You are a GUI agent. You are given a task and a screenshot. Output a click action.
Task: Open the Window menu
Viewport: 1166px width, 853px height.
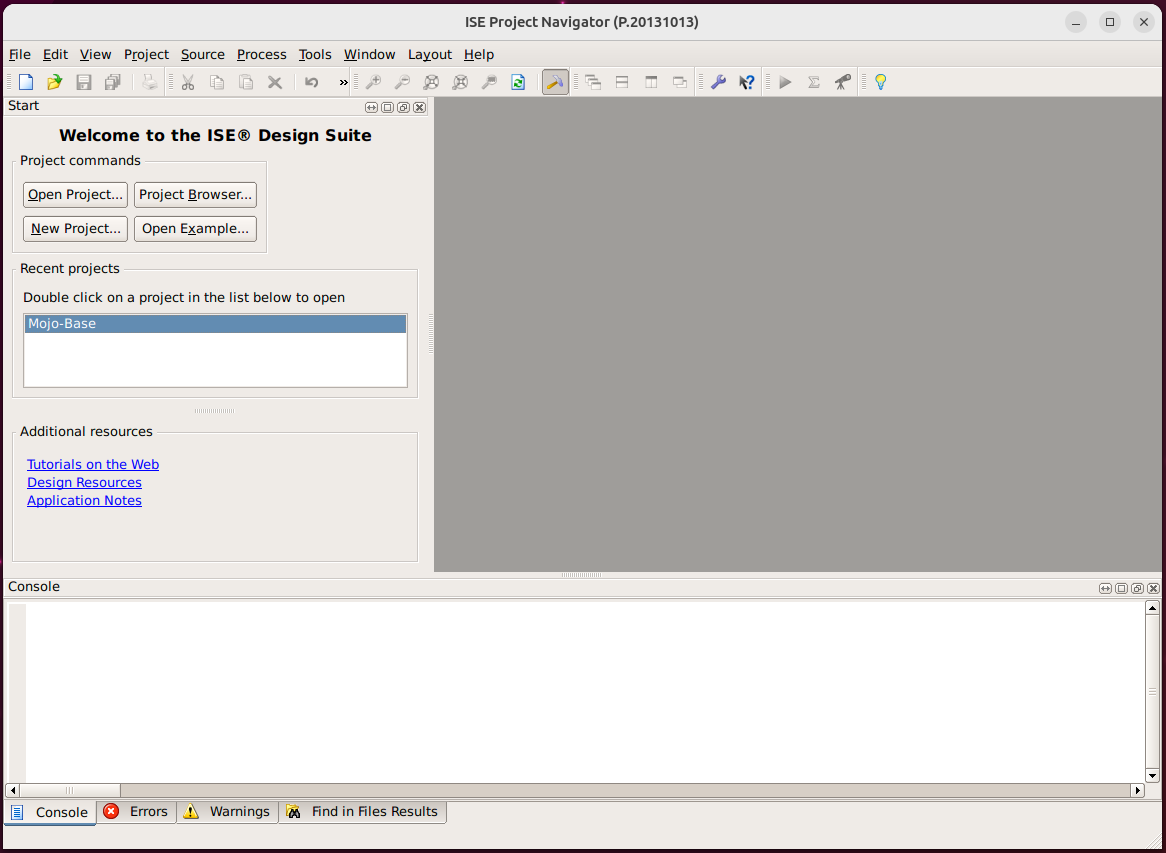click(x=370, y=54)
